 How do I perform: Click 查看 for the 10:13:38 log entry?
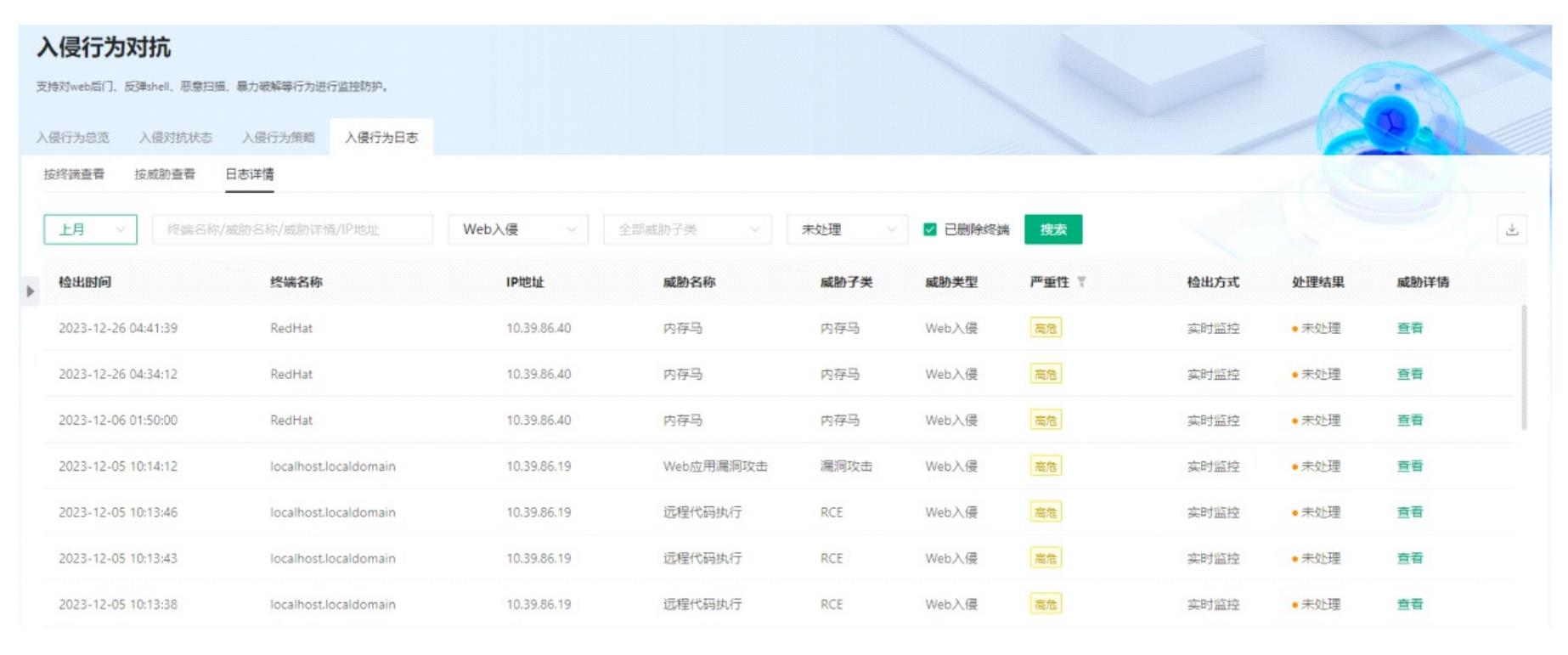coord(1410,604)
